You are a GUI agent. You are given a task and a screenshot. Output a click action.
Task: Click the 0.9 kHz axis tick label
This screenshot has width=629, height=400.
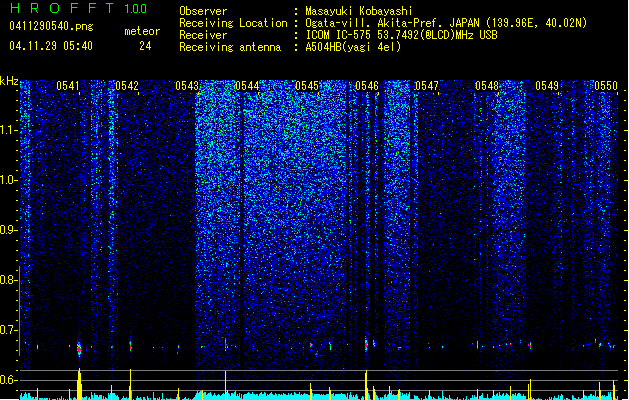[8, 230]
